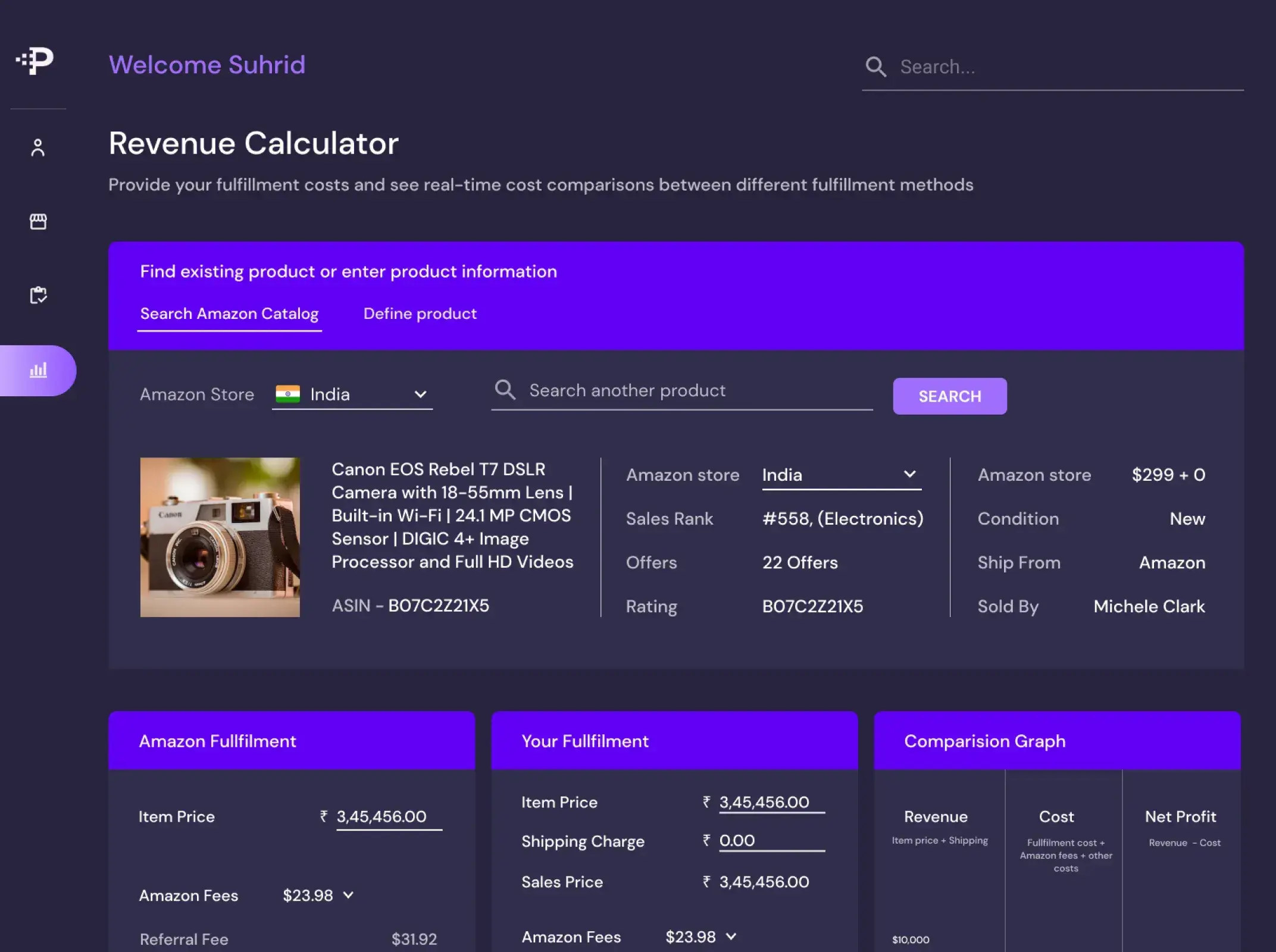The image size is (1276, 952).
Task: Click the Welcome Suhrid heading
Action: tap(207, 65)
